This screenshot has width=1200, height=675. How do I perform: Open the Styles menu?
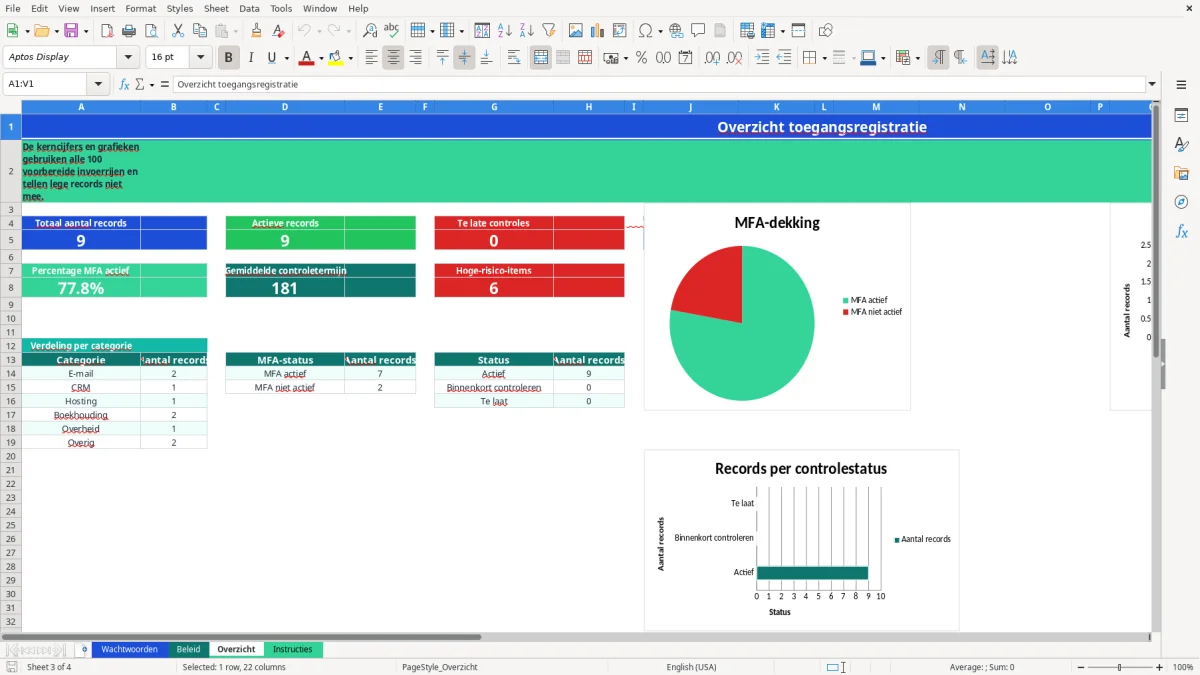coord(180,8)
